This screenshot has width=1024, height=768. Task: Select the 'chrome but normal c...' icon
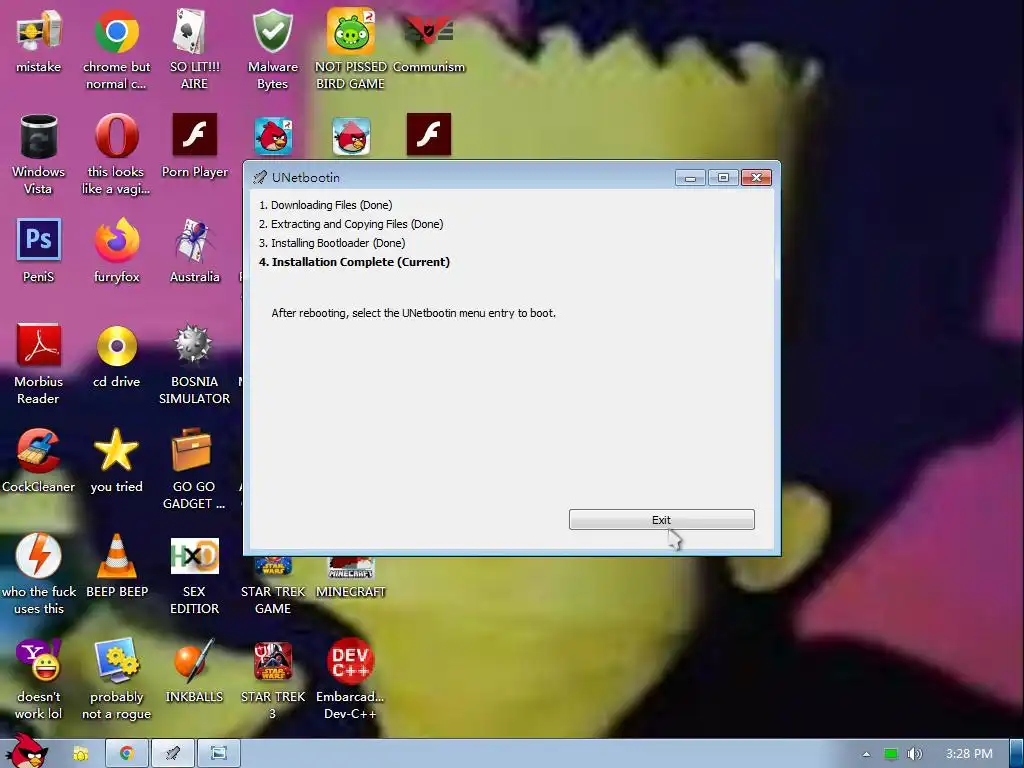[116, 50]
